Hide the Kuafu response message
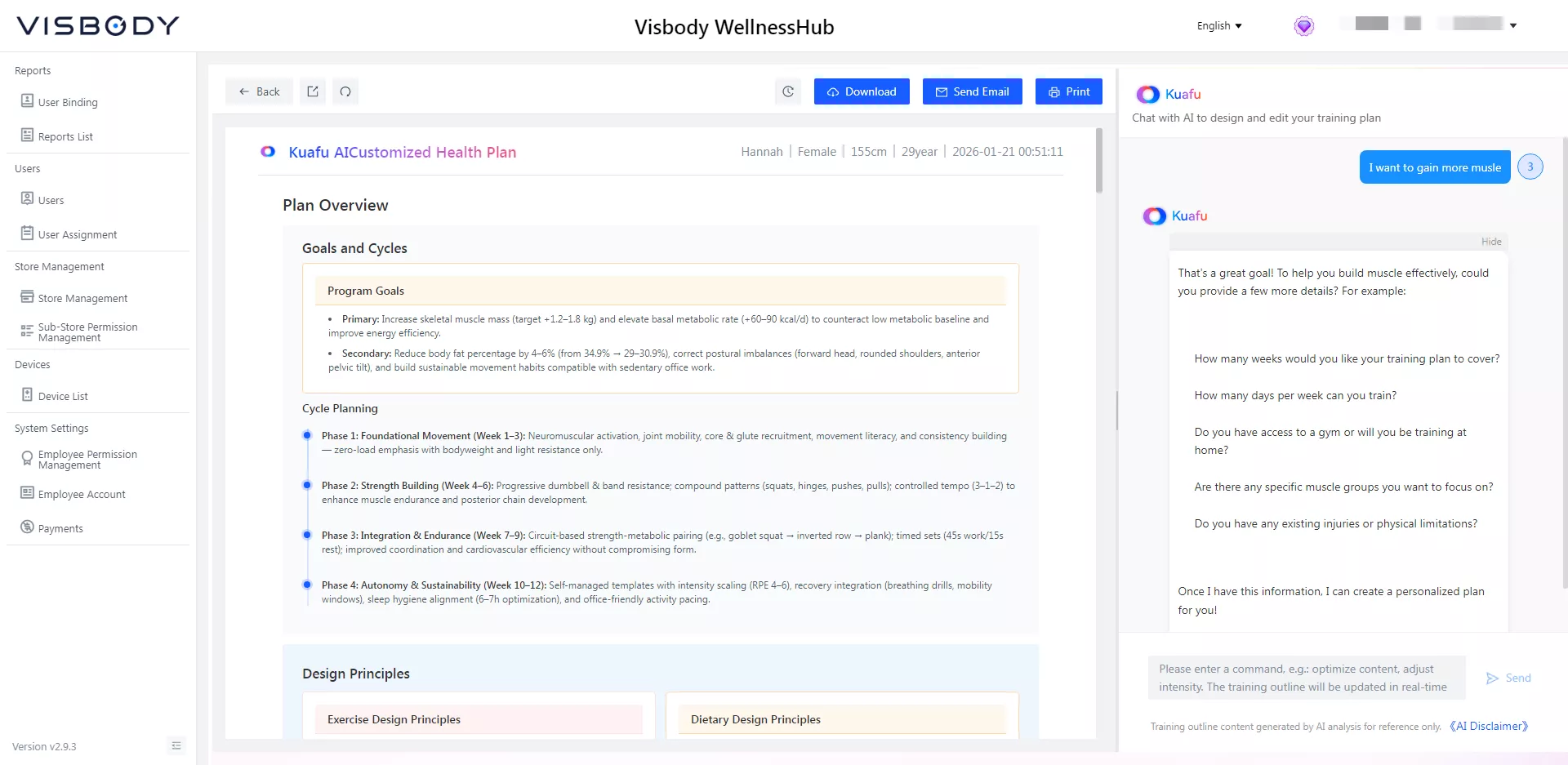Image resolution: width=1568 pixels, height=765 pixels. (x=1491, y=242)
